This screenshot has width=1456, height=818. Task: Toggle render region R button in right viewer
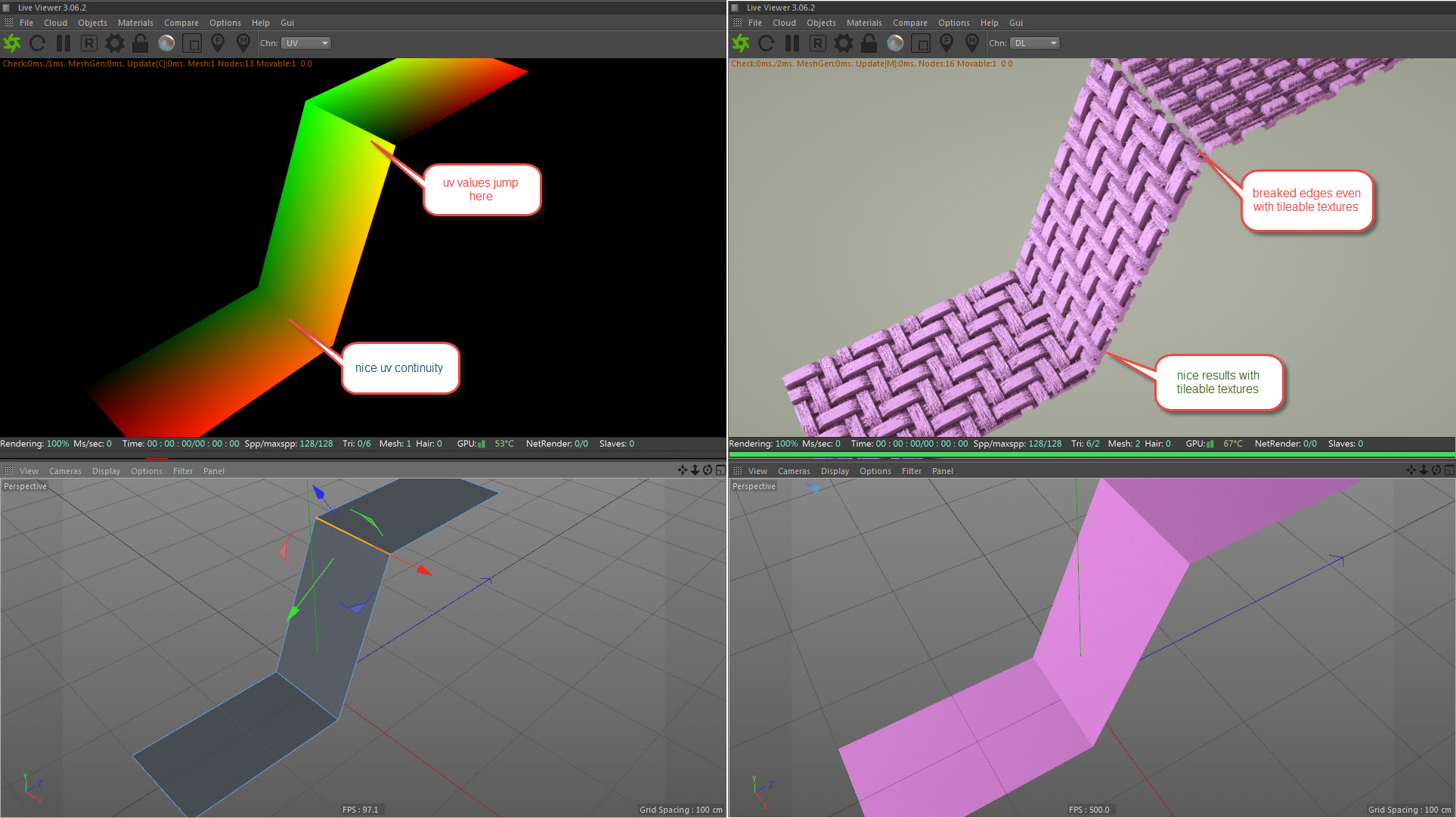pos(818,43)
